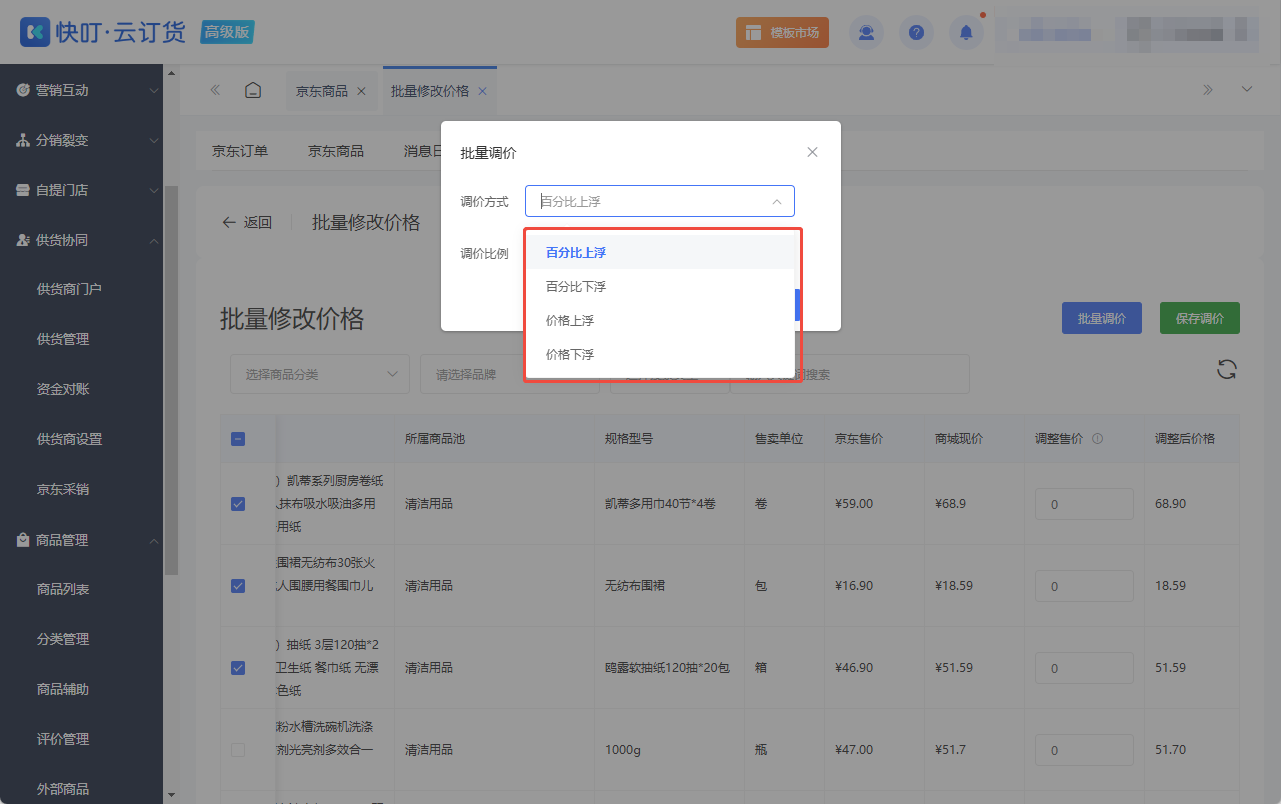Click the 返回 back arrow link

[247, 222]
